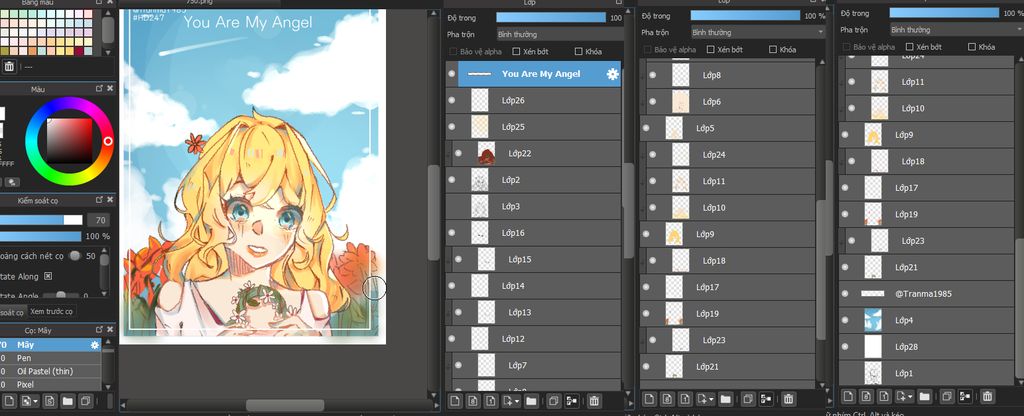Select the Pixel brush

pyautogui.click(x=50, y=385)
